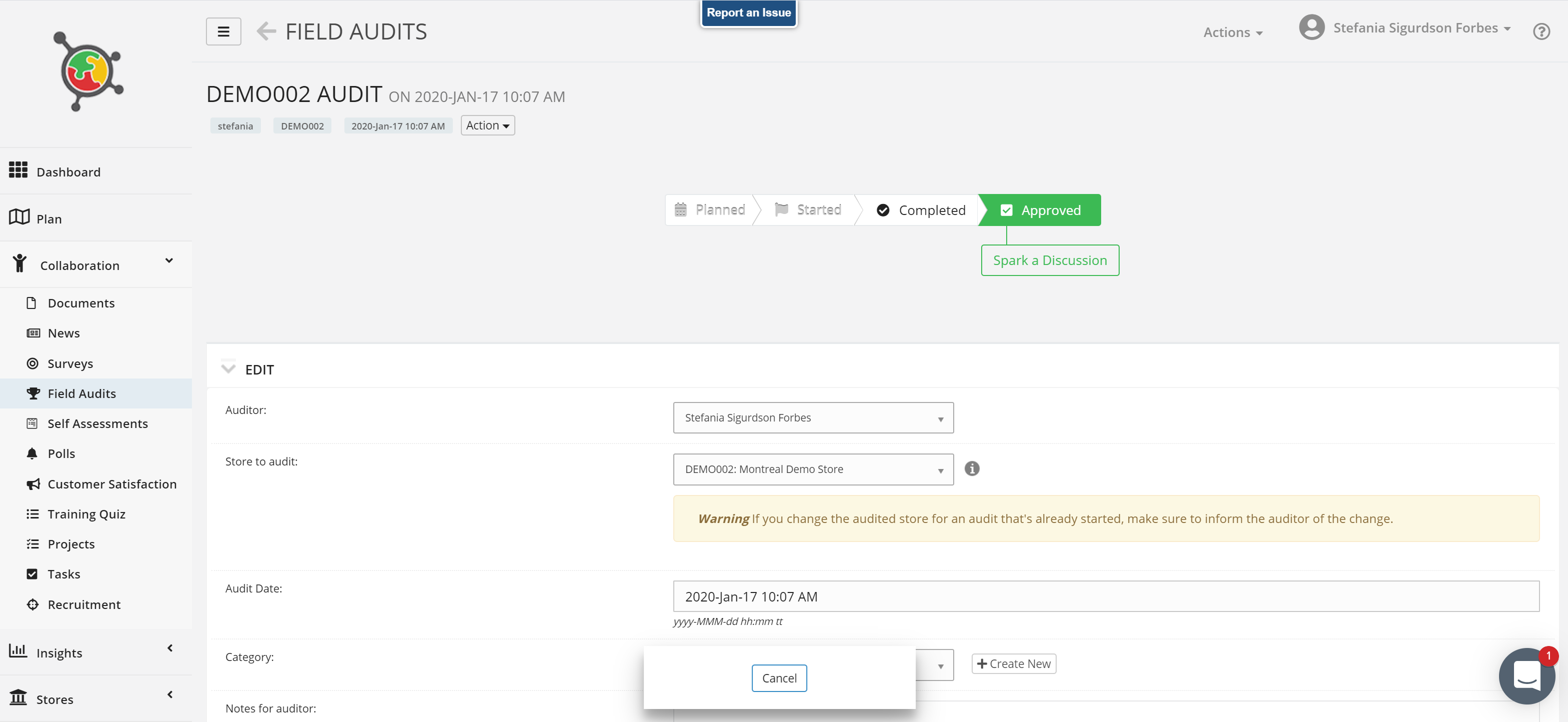
Task: Click the user avatar icon
Action: coord(1311,28)
